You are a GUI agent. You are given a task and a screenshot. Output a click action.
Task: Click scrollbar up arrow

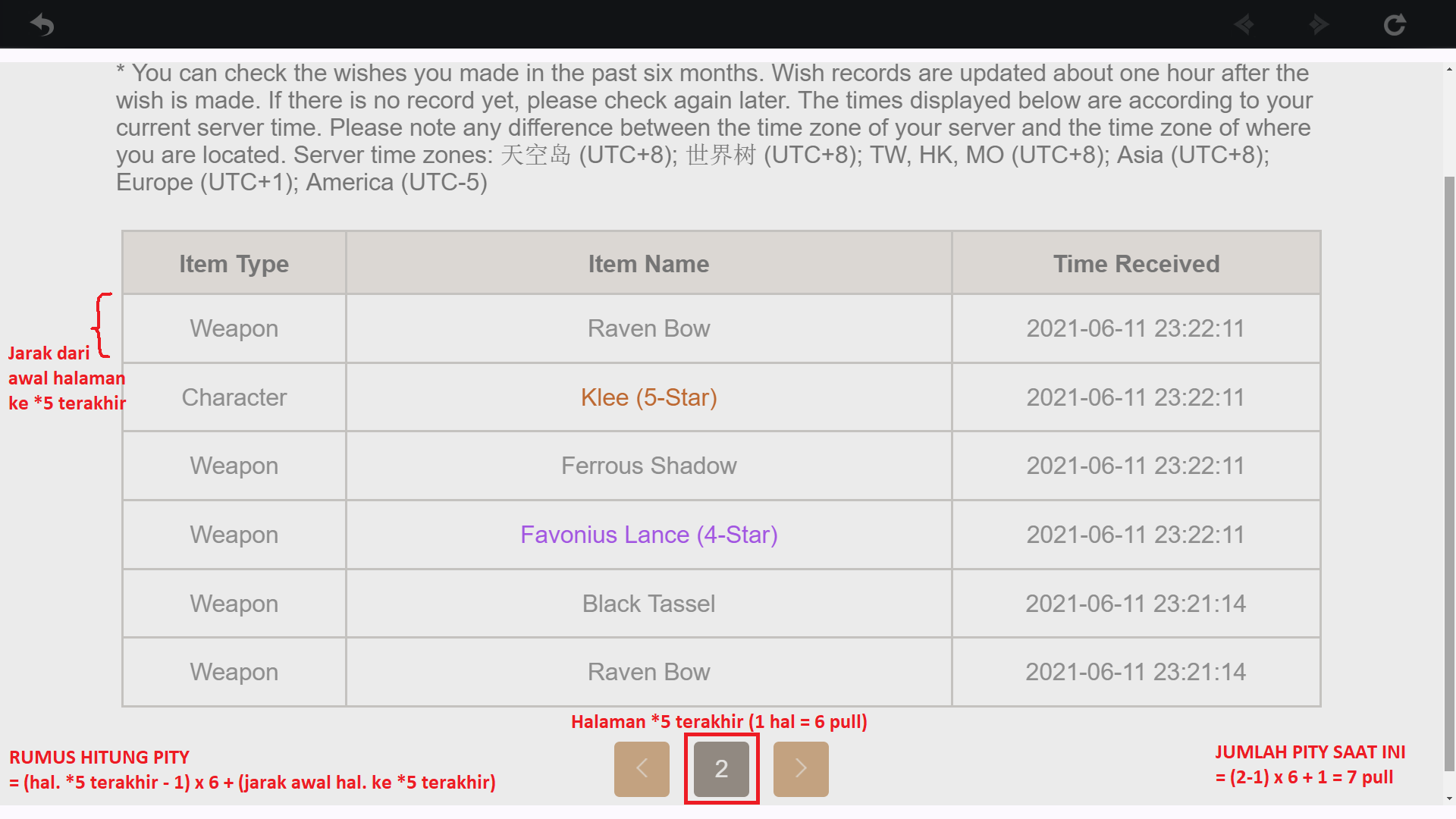[1449, 70]
